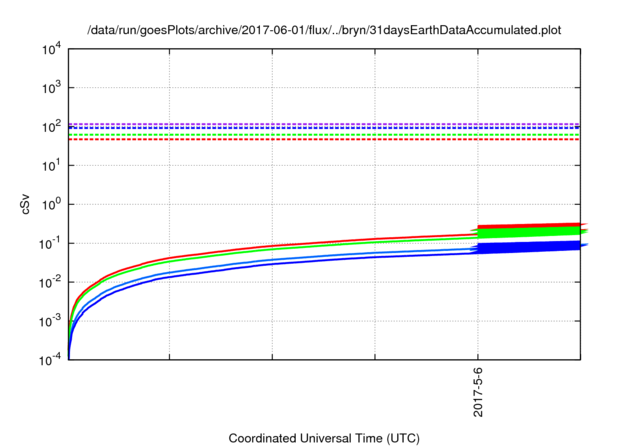The width and height of the screenshot is (640, 448).
Task: Select the cSv y-axis label
Action: coord(25,204)
